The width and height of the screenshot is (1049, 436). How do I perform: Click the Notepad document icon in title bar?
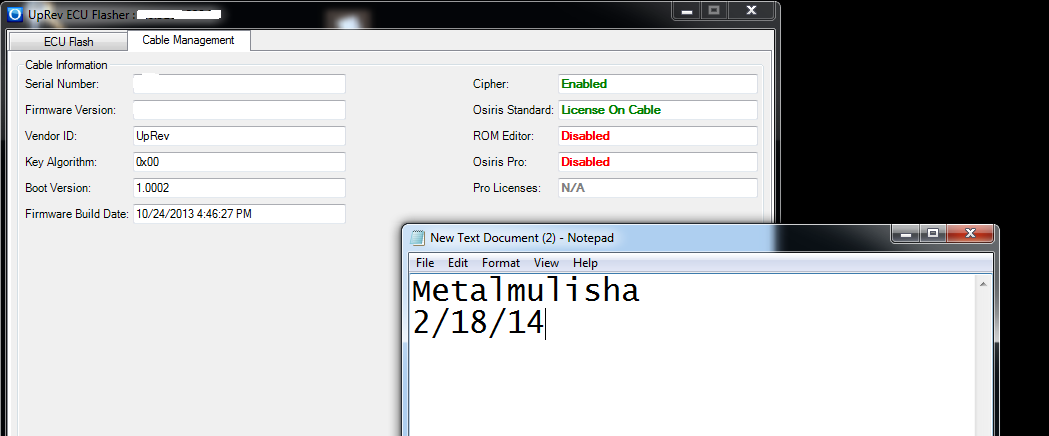pos(417,238)
